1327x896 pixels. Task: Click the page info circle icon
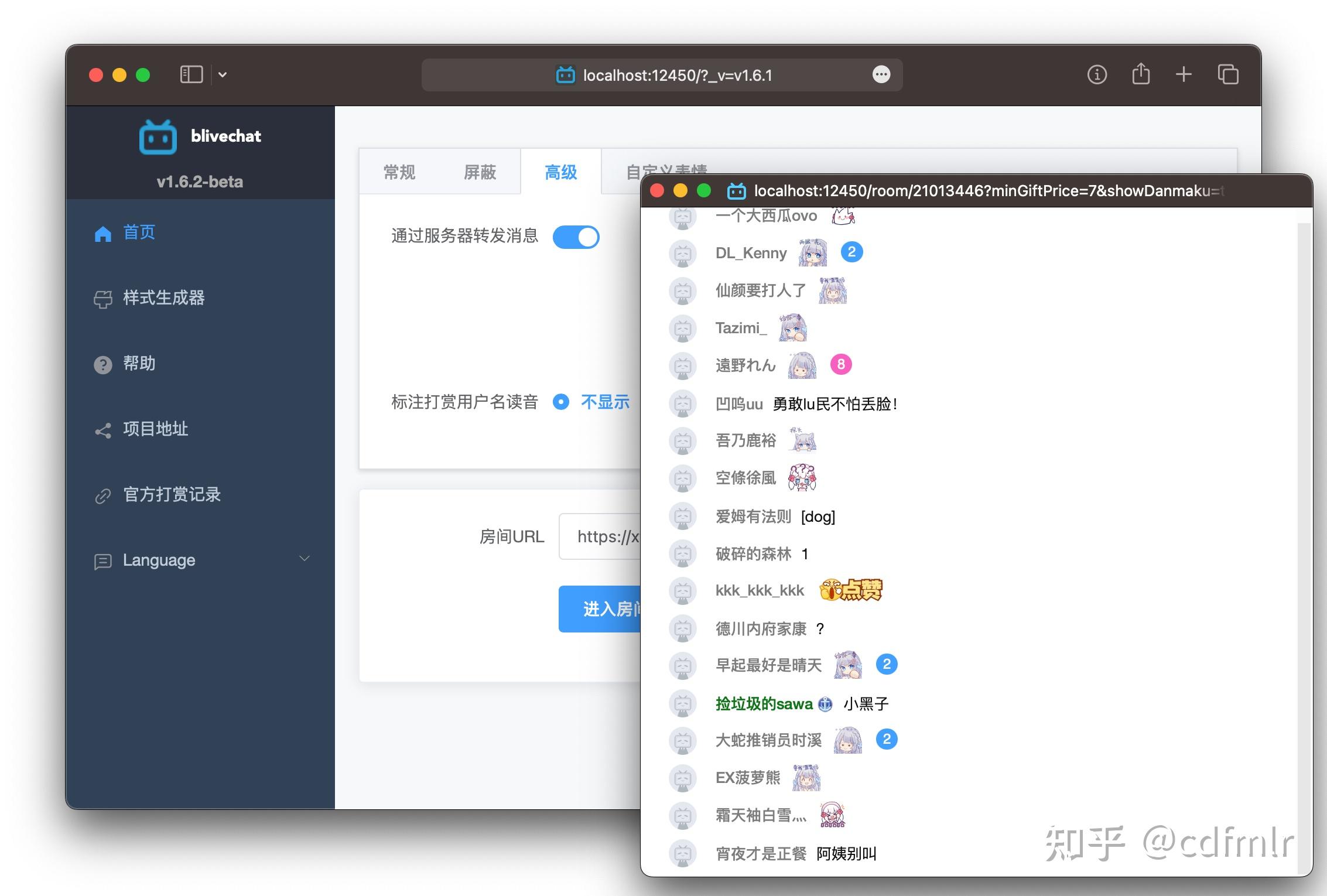1097,75
